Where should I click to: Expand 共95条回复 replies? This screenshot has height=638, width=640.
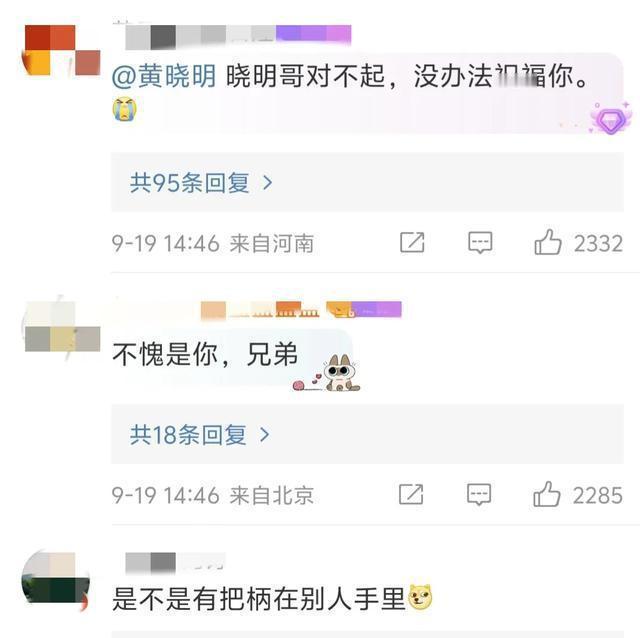click(x=367, y=182)
